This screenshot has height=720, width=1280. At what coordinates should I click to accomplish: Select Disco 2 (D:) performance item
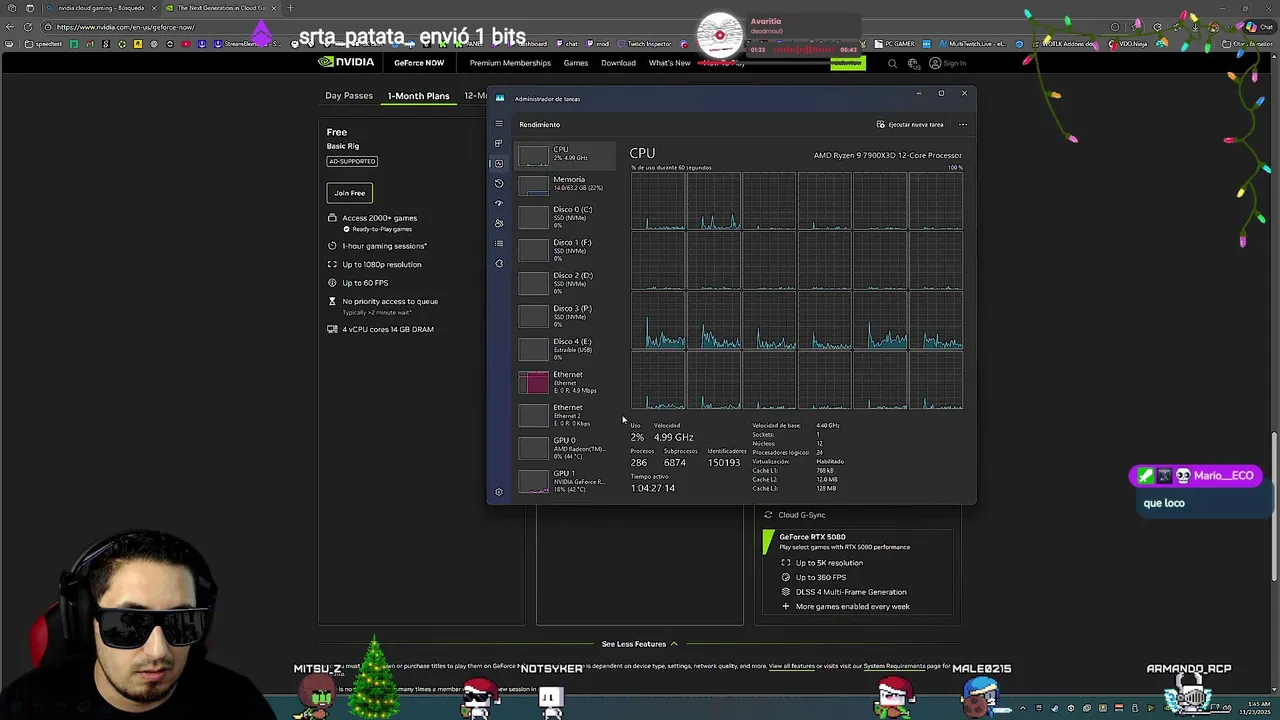click(x=565, y=283)
